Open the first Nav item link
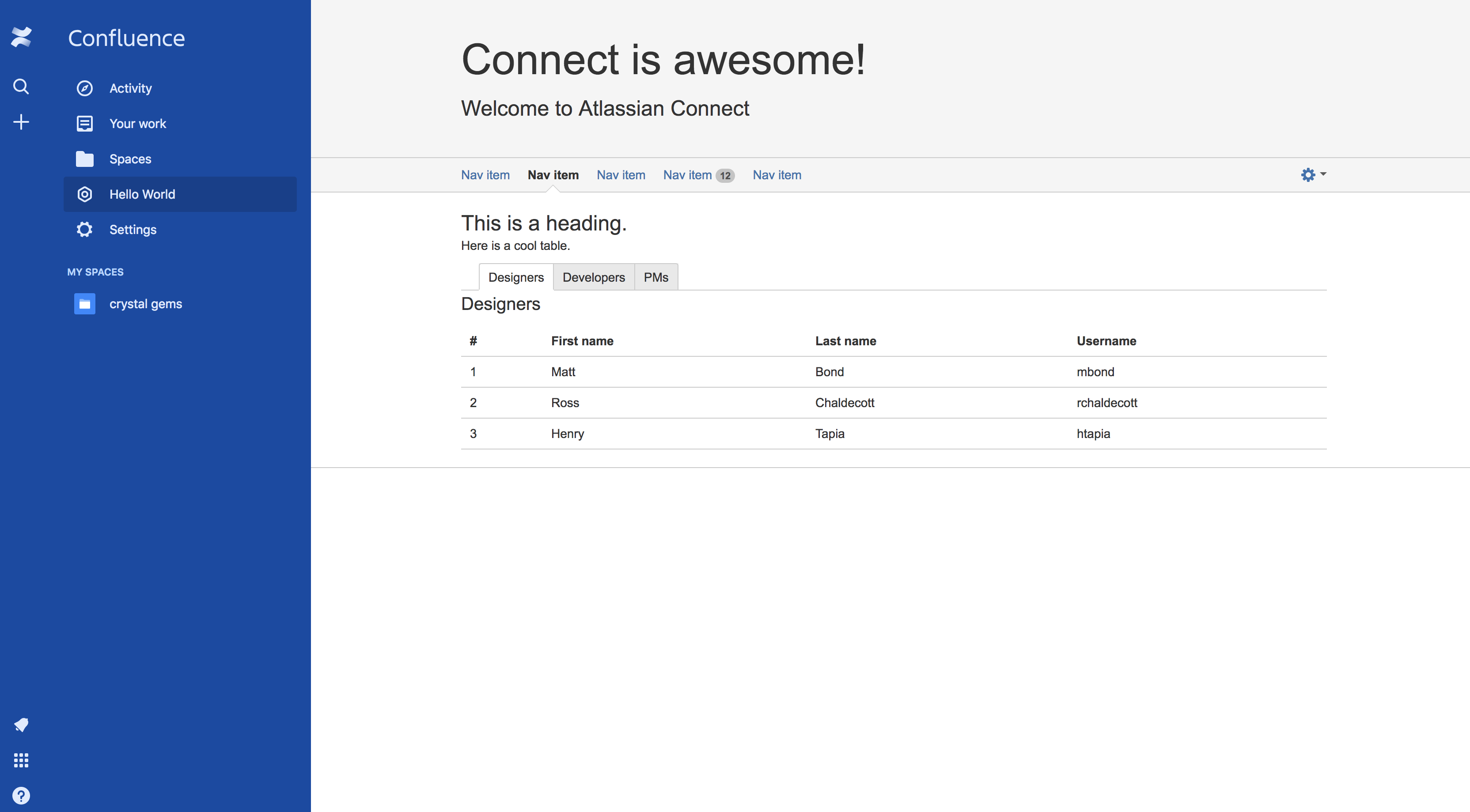Image resolution: width=1470 pixels, height=812 pixels. [485, 175]
